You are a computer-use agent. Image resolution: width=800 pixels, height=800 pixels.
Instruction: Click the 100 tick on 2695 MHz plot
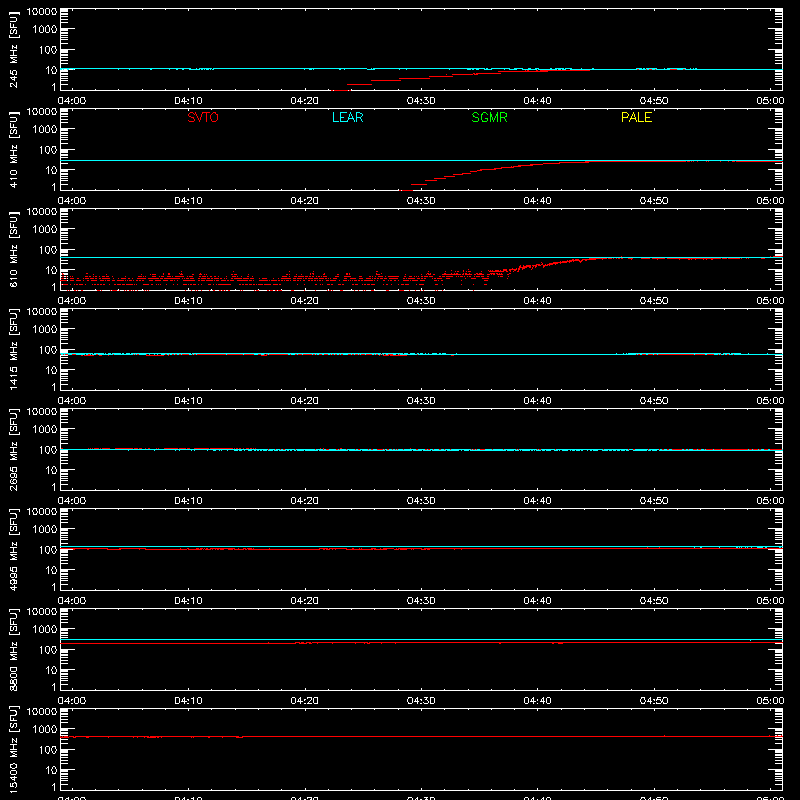(48, 450)
